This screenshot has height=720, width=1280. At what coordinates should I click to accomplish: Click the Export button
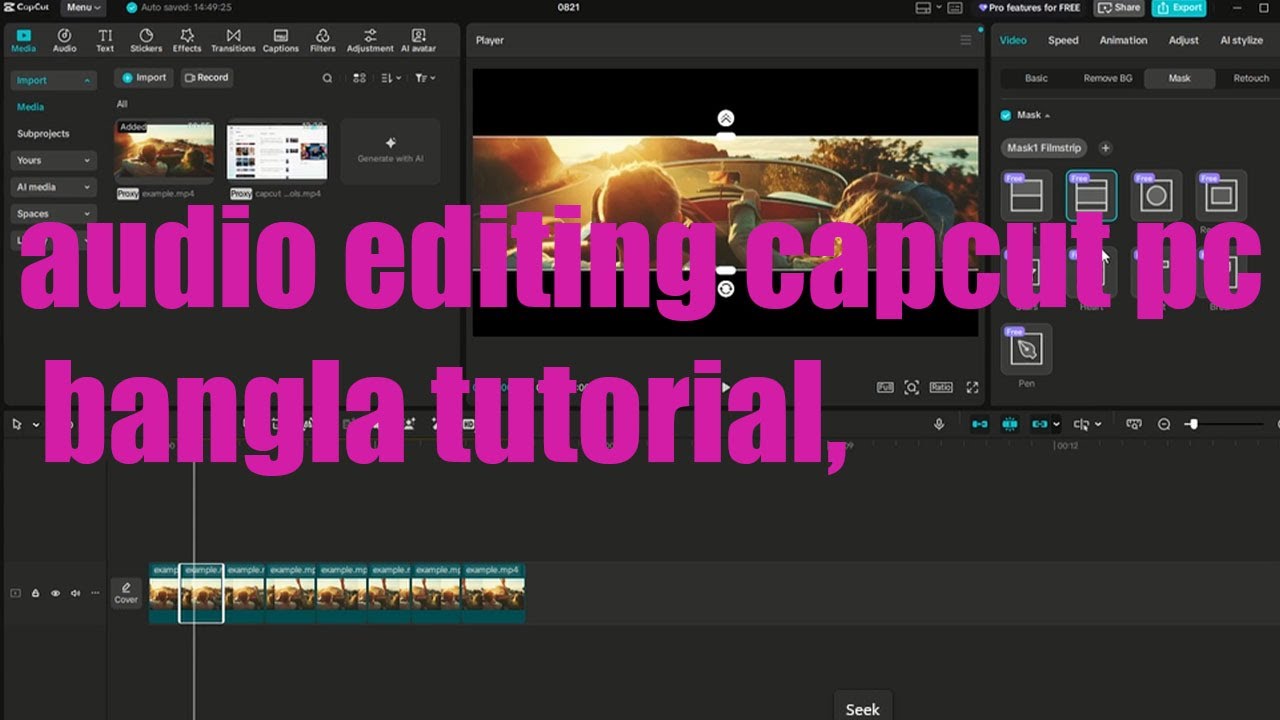(x=1179, y=7)
